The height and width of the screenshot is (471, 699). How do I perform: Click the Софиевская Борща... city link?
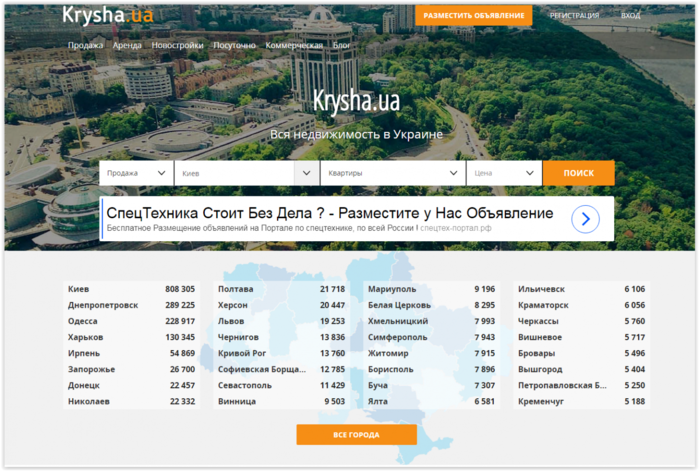(262, 369)
